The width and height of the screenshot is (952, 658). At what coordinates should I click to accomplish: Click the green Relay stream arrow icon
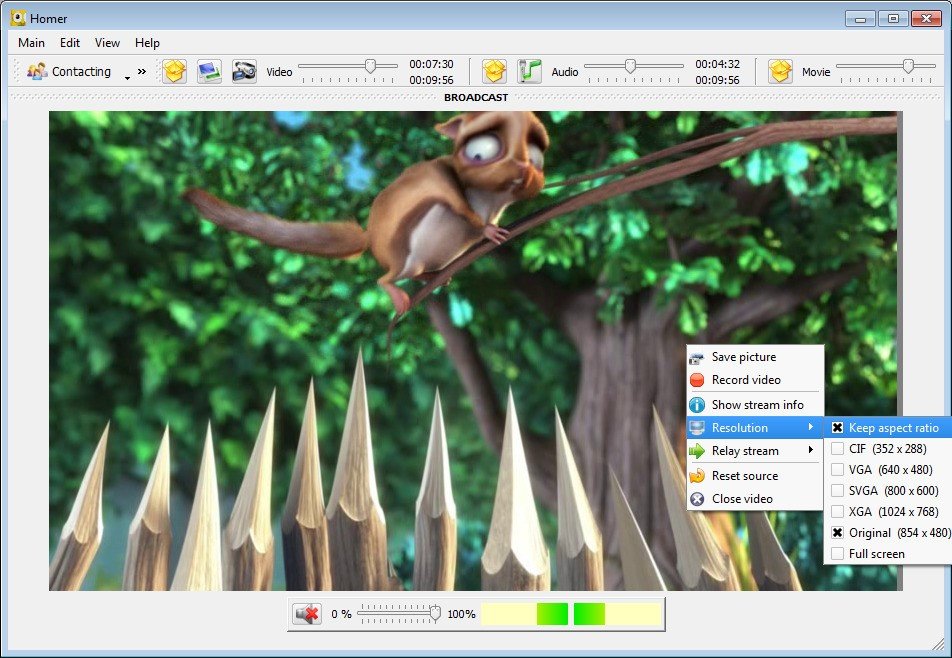(697, 451)
